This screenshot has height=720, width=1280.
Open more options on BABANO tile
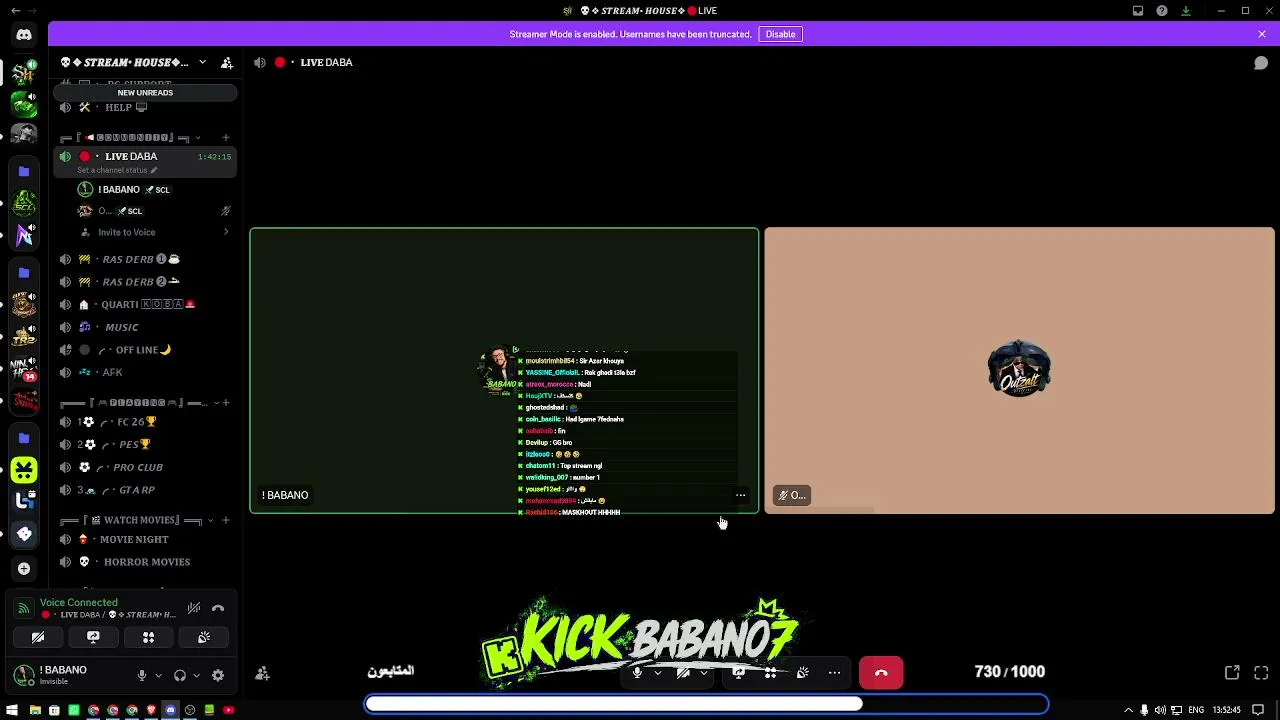click(x=740, y=495)
